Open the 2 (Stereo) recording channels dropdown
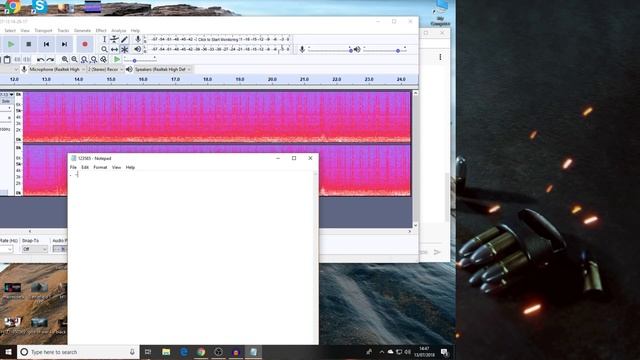This screenshot has width=640, height=360. 105,69
